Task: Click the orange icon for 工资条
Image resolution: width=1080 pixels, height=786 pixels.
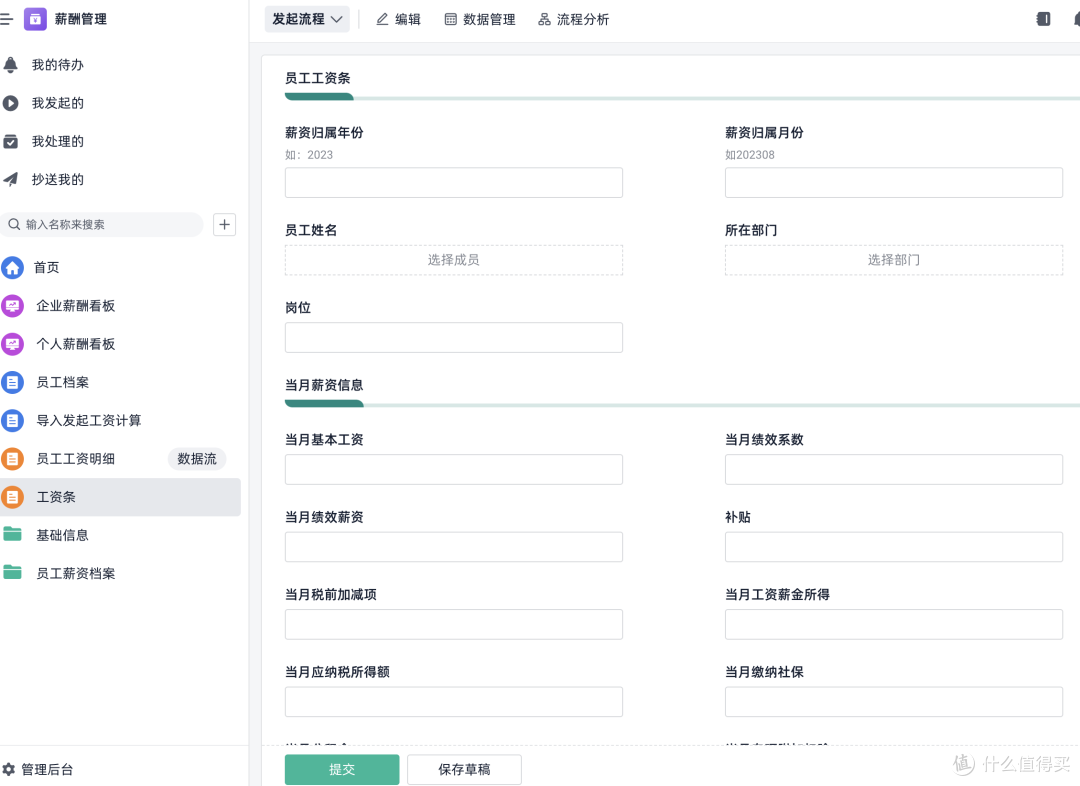Action: (12, 497)
